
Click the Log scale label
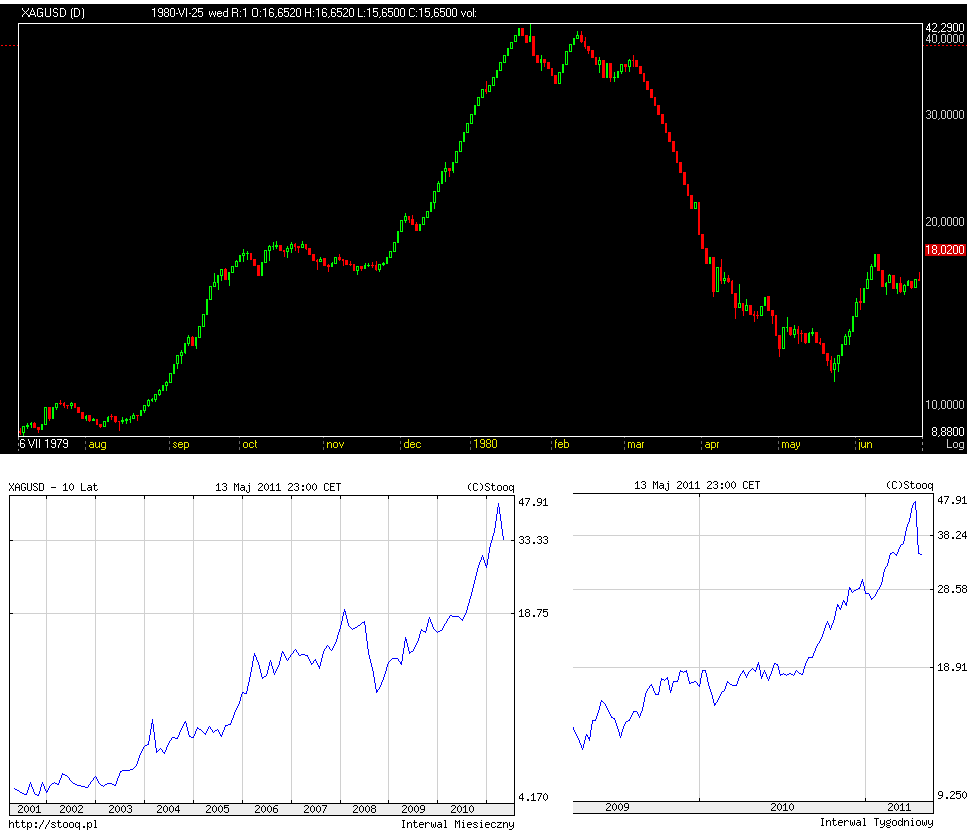955,444
